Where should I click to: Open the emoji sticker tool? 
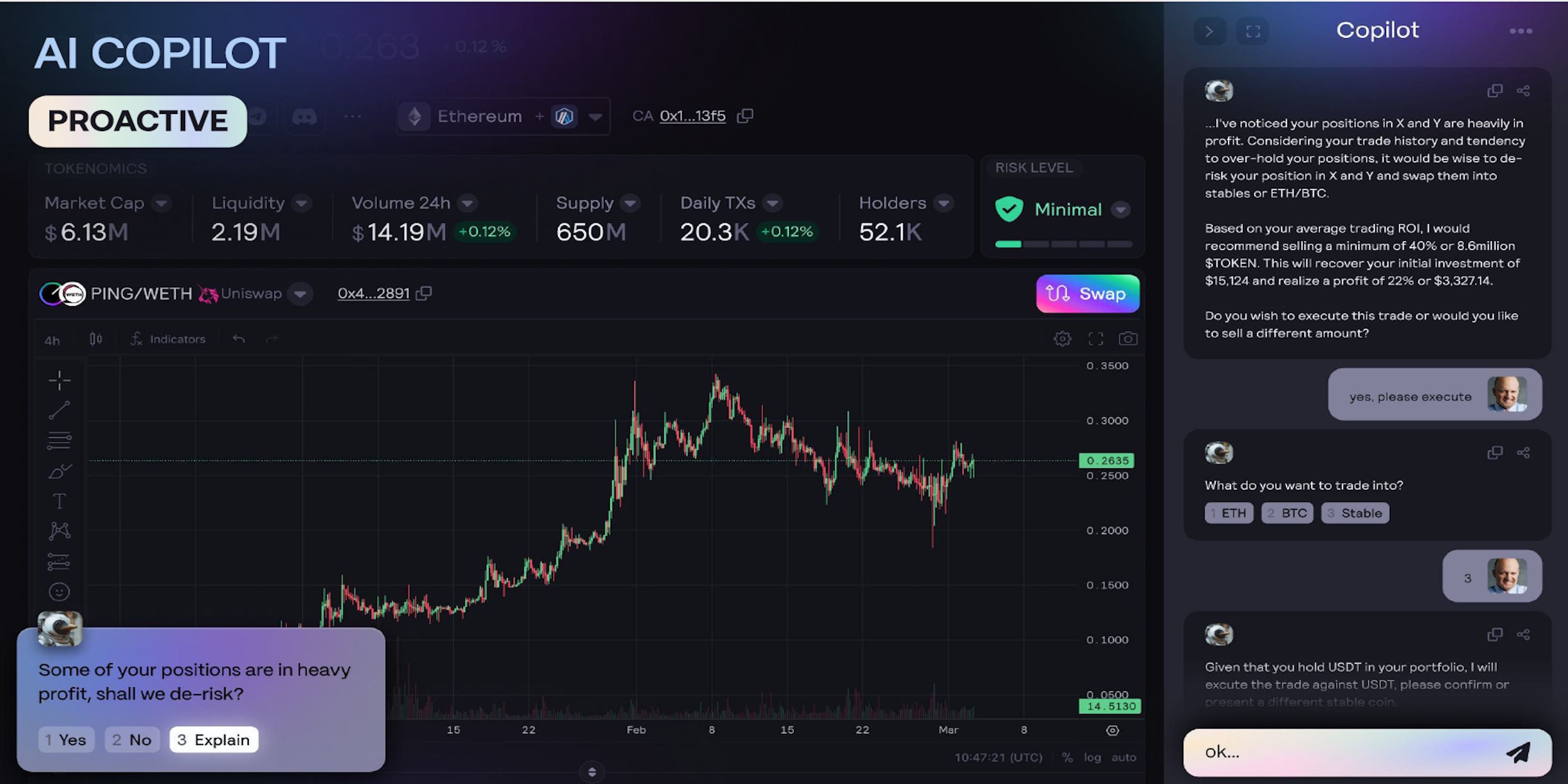tap(59, 592)
